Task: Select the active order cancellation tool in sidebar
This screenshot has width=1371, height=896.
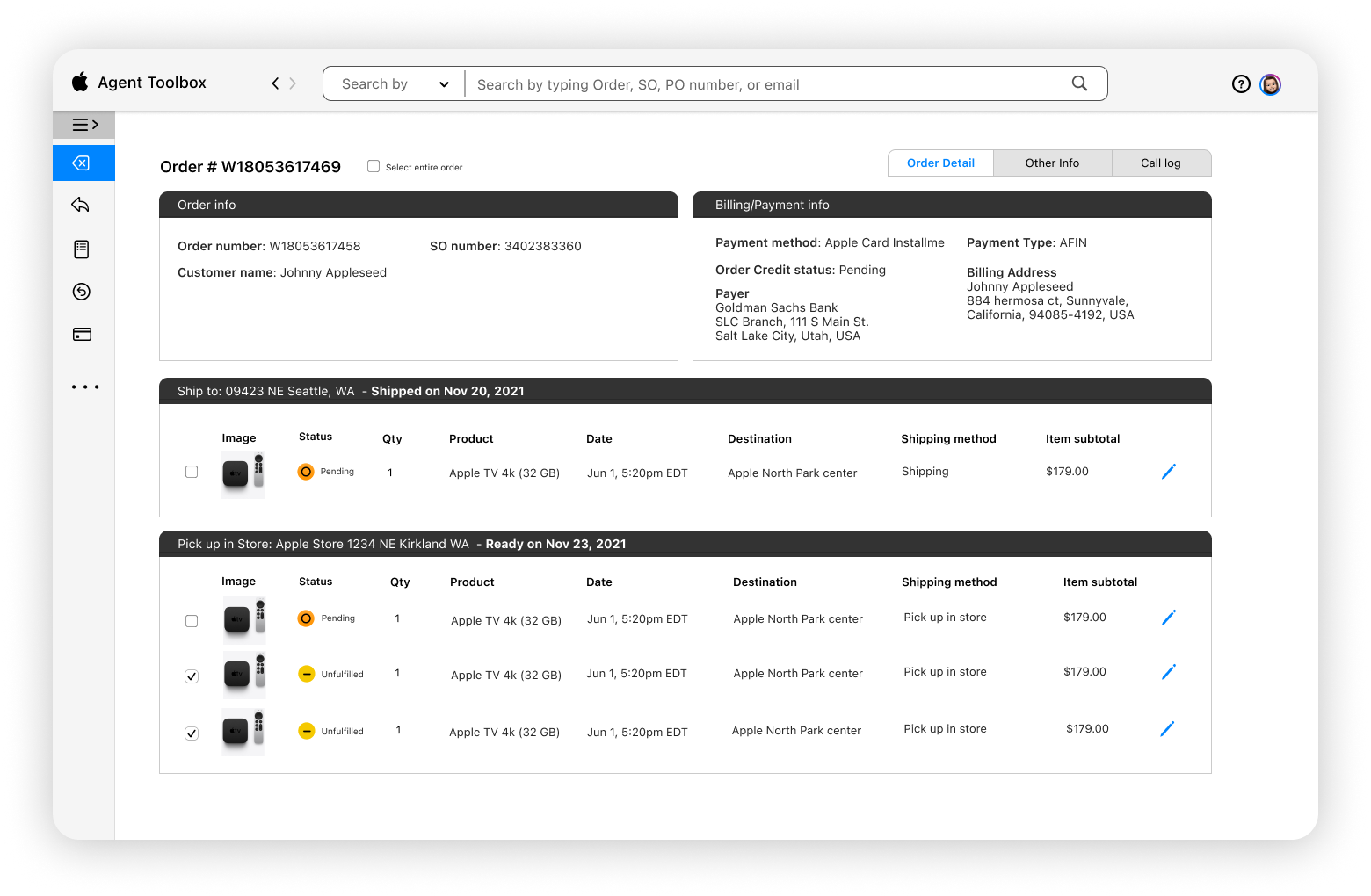Action: tap(83, 163)
